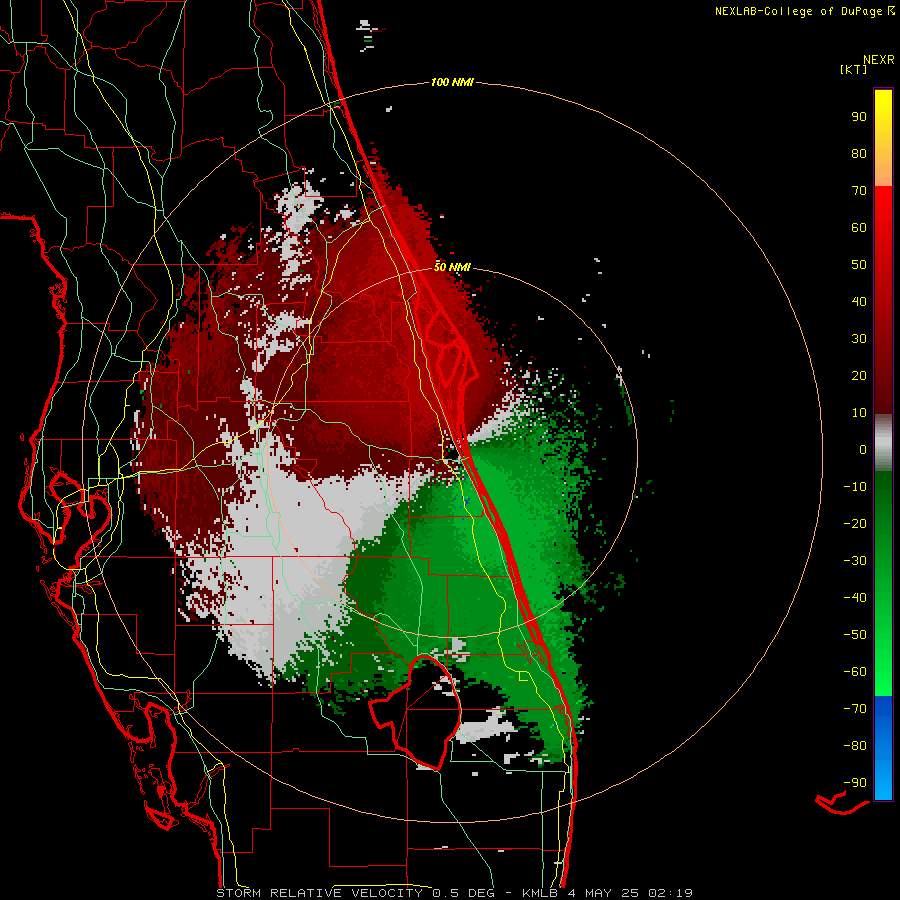Select the positive 40 knots scale label
This screenshot has height=900, width=900.
tap(859, 302)
